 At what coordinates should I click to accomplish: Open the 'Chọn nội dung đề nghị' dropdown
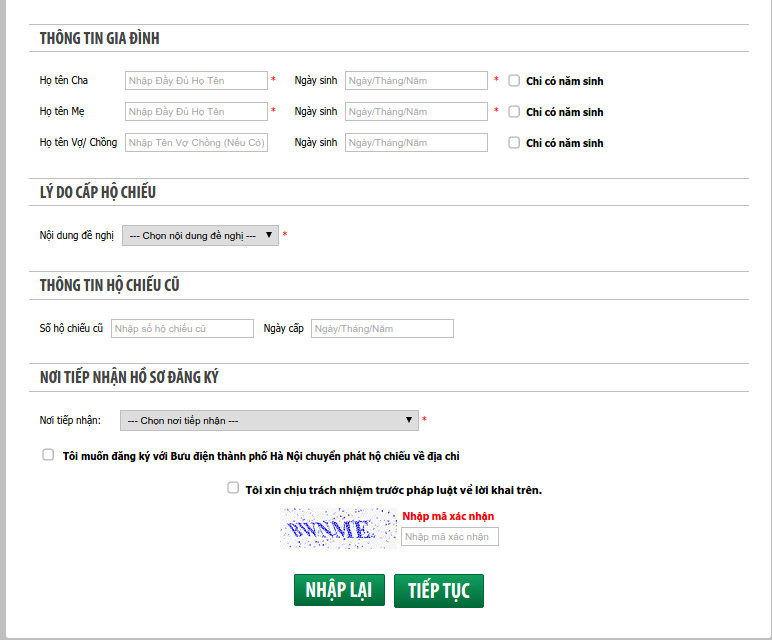[200, 235]
